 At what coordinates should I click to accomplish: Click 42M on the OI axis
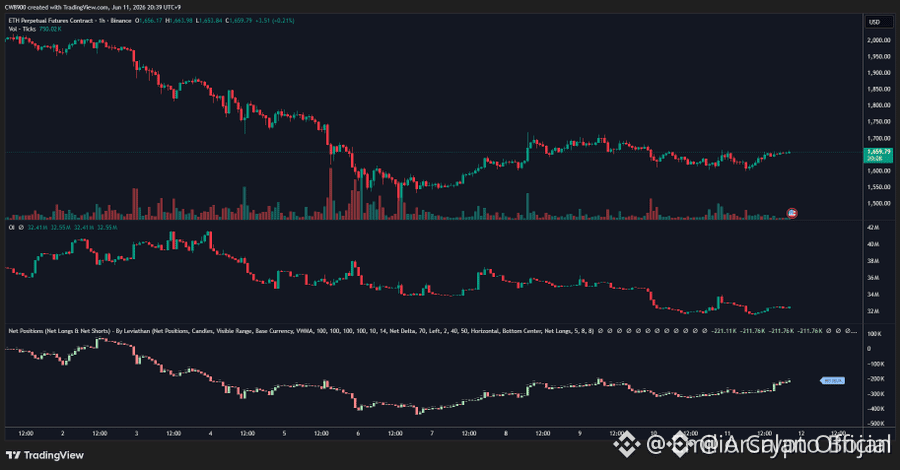873,228
